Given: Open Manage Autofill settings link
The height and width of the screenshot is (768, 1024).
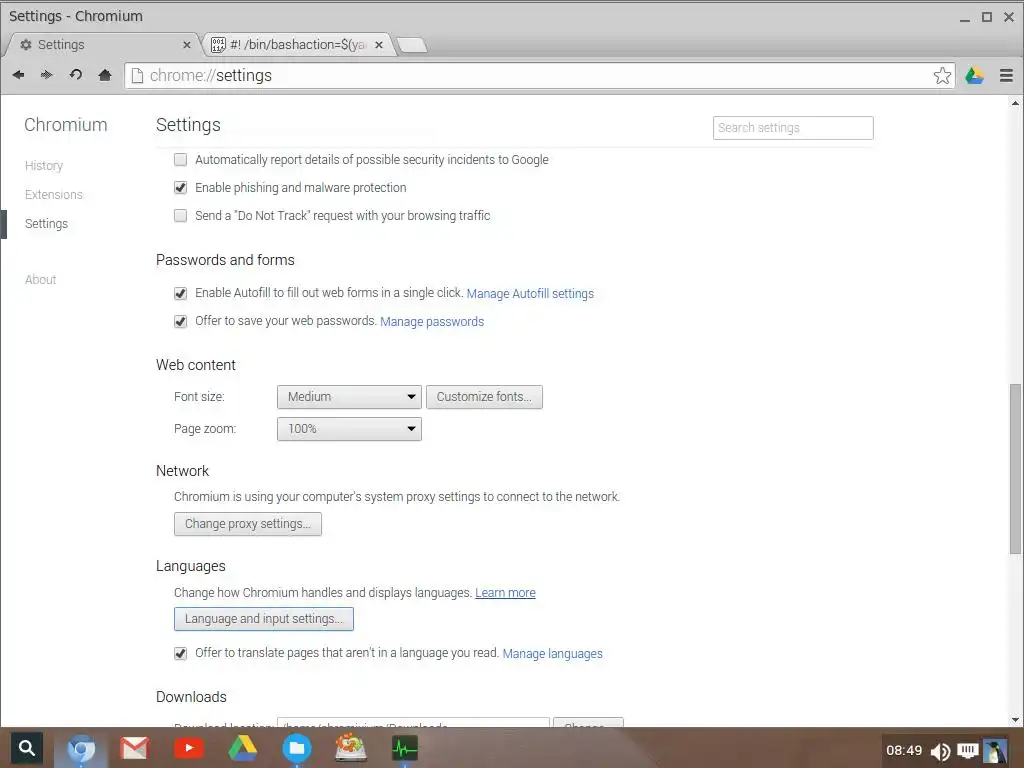Looking at the screenshot, I should pyautogui.click(x=530, y=294).
